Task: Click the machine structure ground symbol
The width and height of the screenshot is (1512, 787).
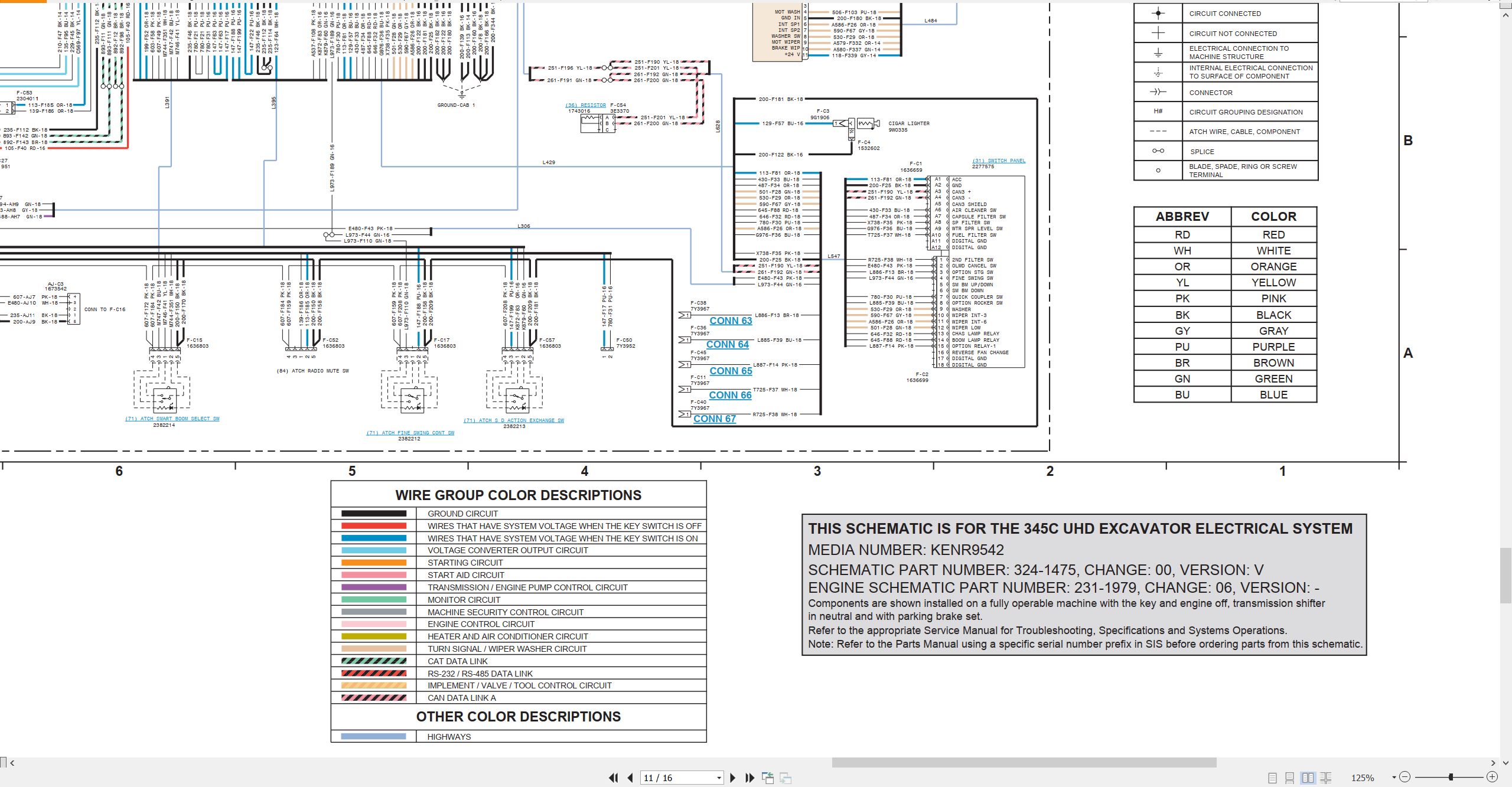Action: (x=1158, y=53)
